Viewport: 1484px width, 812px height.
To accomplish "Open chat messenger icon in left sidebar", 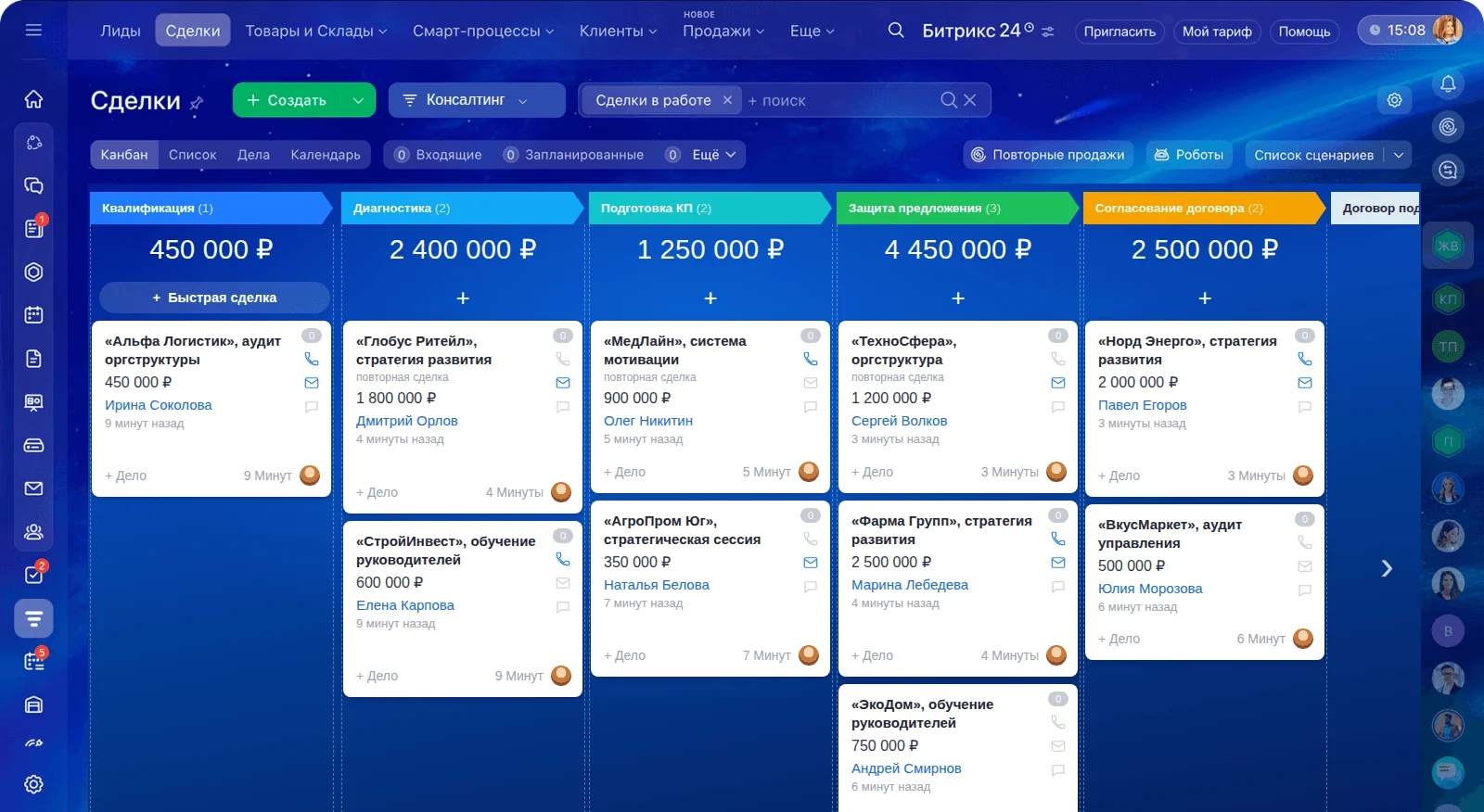I will tap(33, 185).
